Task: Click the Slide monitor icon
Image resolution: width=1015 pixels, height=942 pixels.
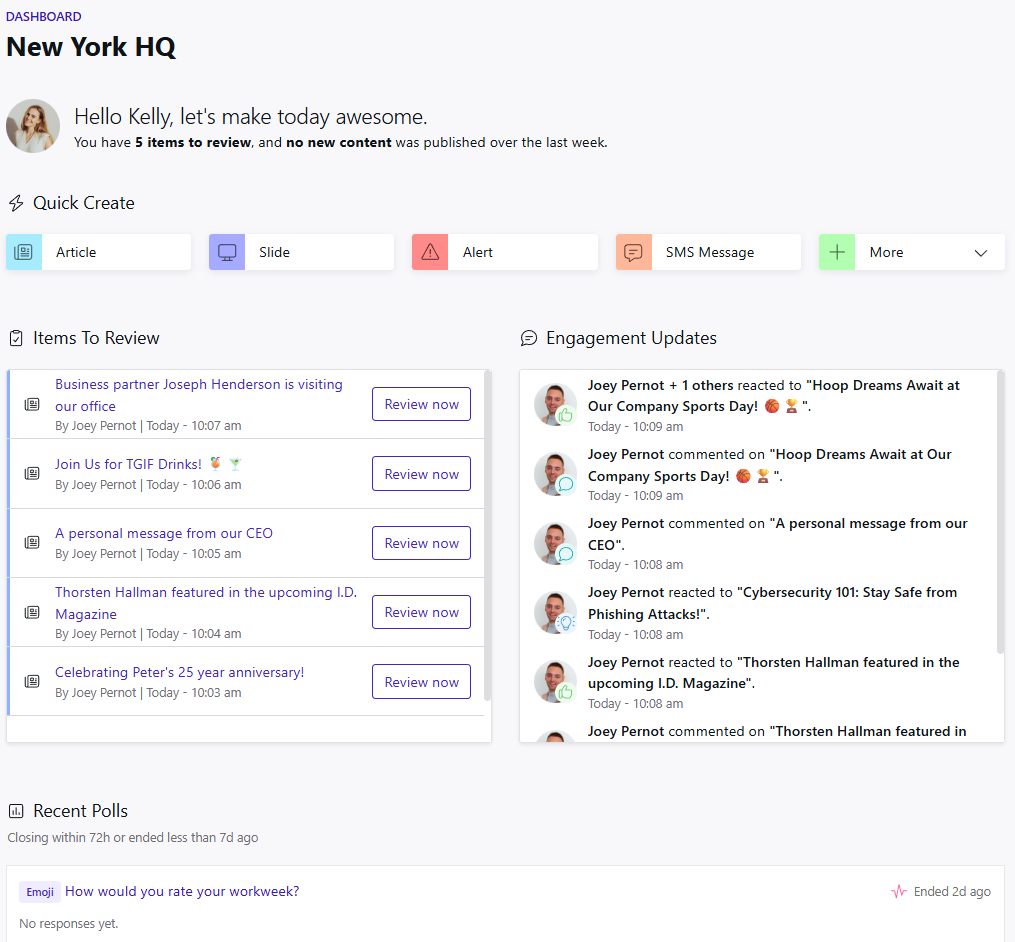Action: [x=227, y=252]
